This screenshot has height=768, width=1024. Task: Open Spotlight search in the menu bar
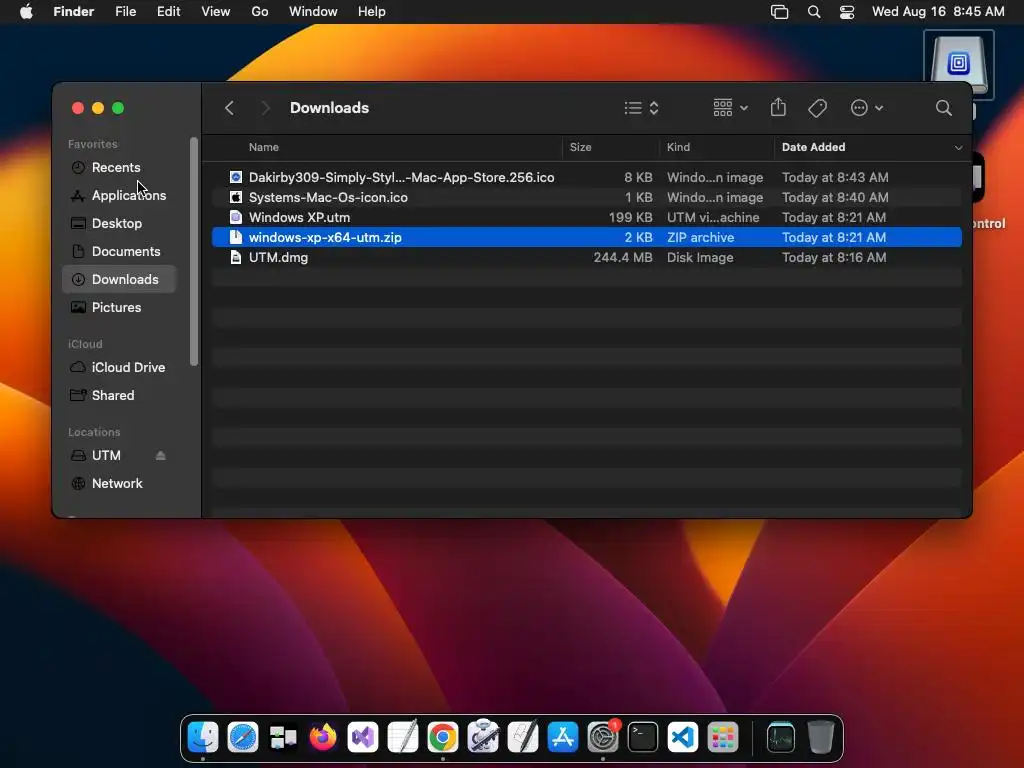pyautogui.click(x=814, y=12)
